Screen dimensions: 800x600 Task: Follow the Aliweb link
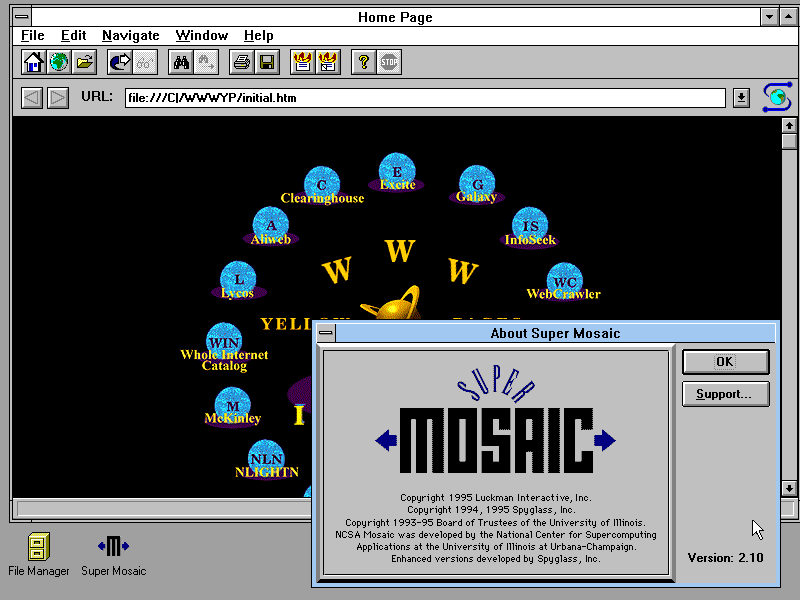pos(271,226)
